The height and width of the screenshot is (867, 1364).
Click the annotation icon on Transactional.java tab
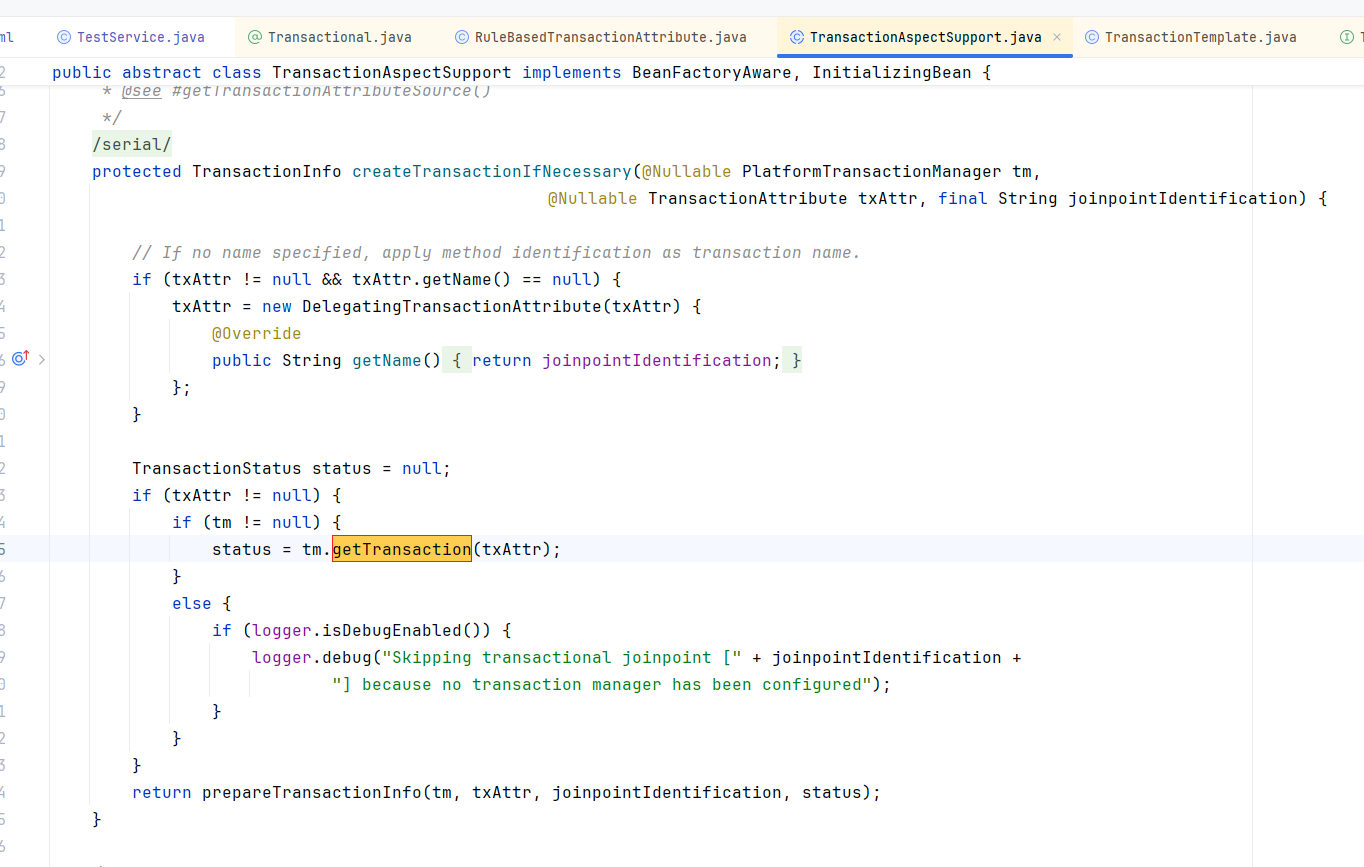pos(255,37)
